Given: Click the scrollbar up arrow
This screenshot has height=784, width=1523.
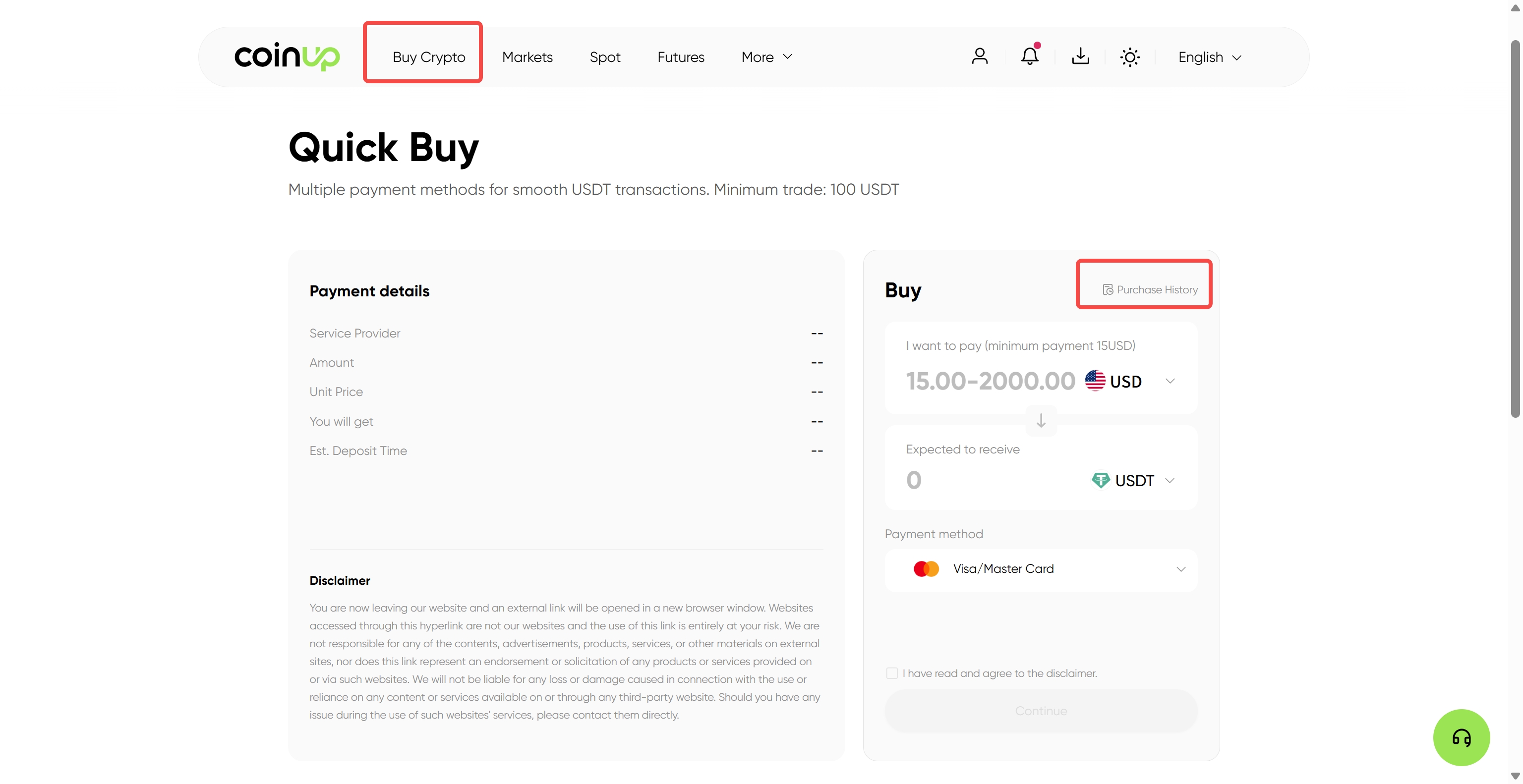Looking at the screenshot, I should point(1515,7).
